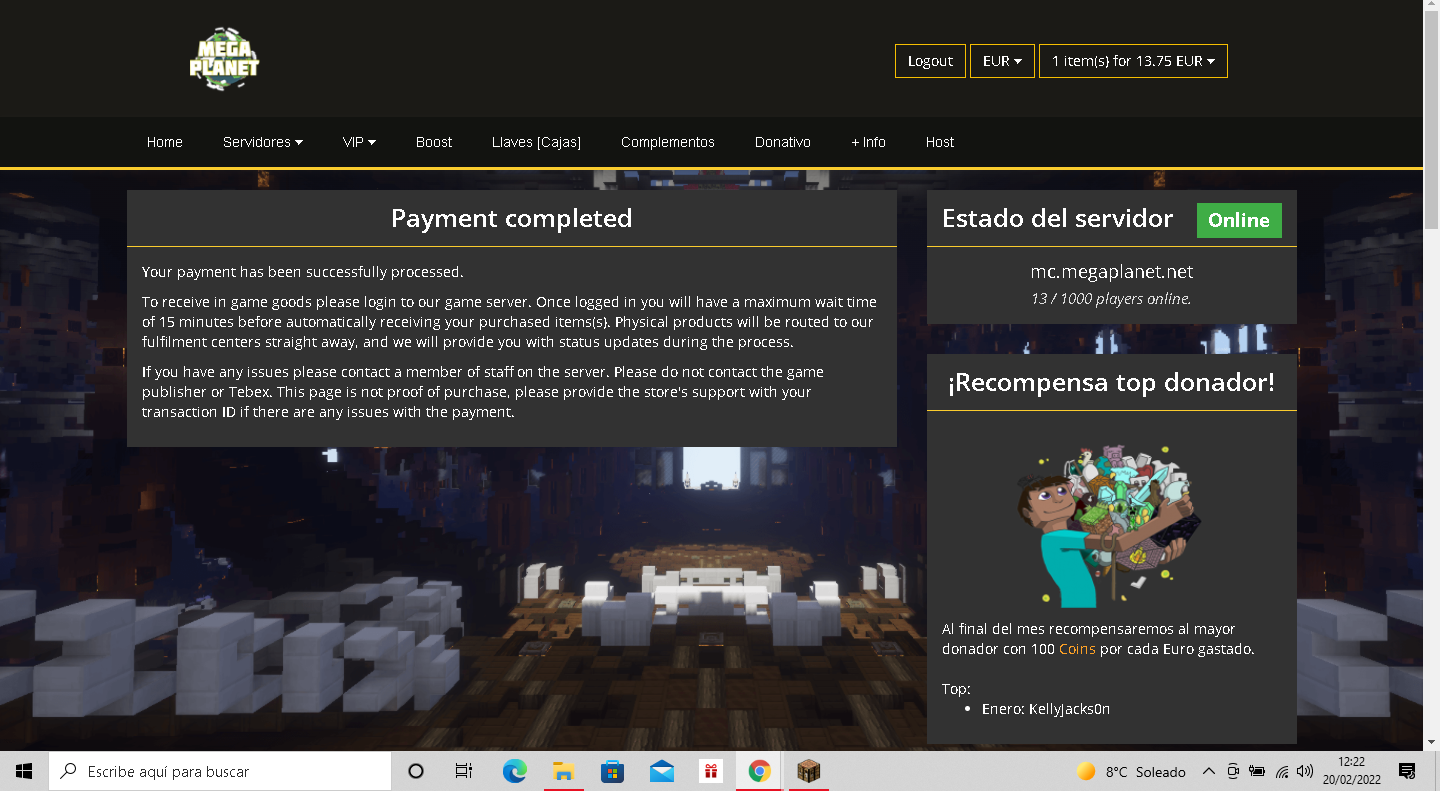Click the '13 / 1000 players online.' text
Image resolution: width=1440 pixels, height=791 pixels.
tap(1112, 298)
